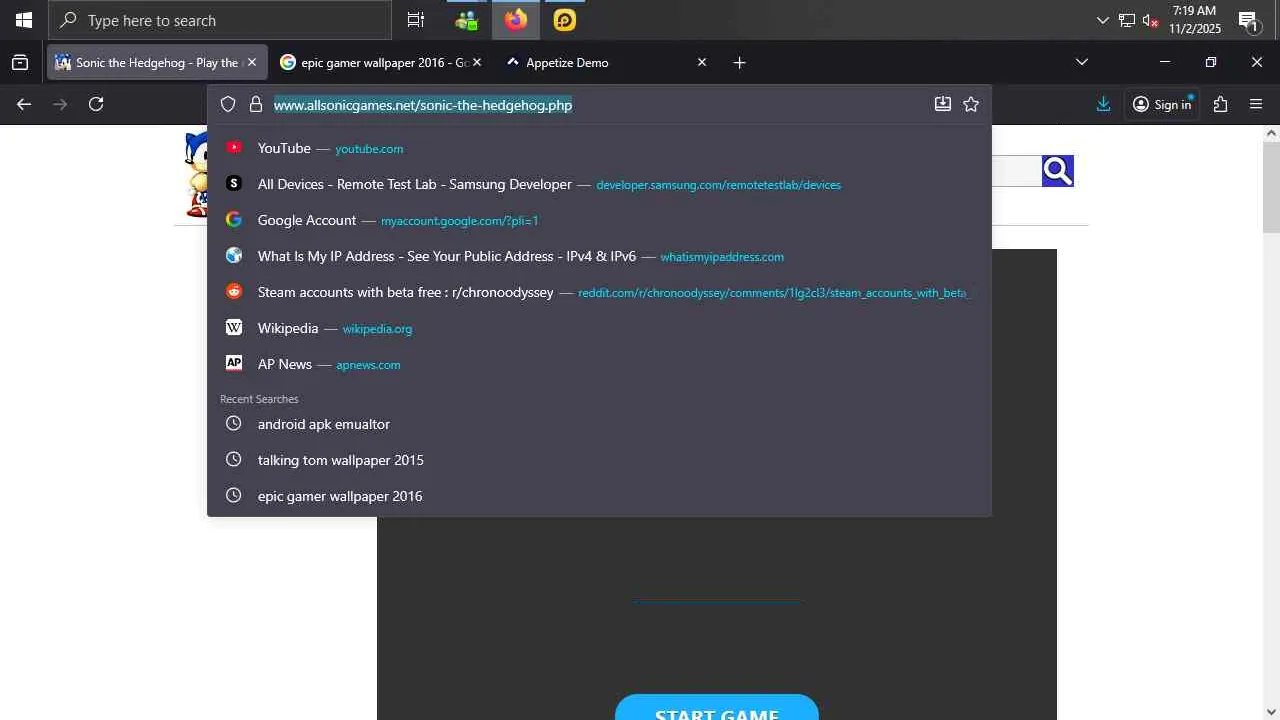Open the taskbar clock showing 7:19 AM
Viewport: 1280px width, 720px height.
pos(1195,20)
